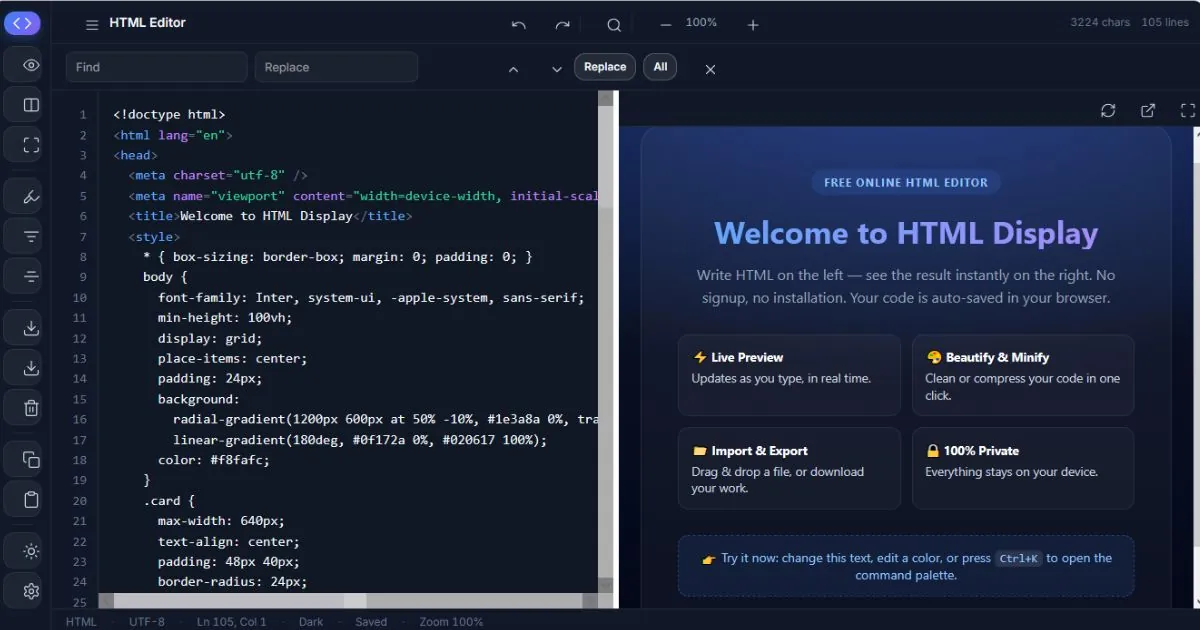This screenshot has width=1200, height=630.
Task: Click Zoom 100% in the status bar
Action: (451, 622)
